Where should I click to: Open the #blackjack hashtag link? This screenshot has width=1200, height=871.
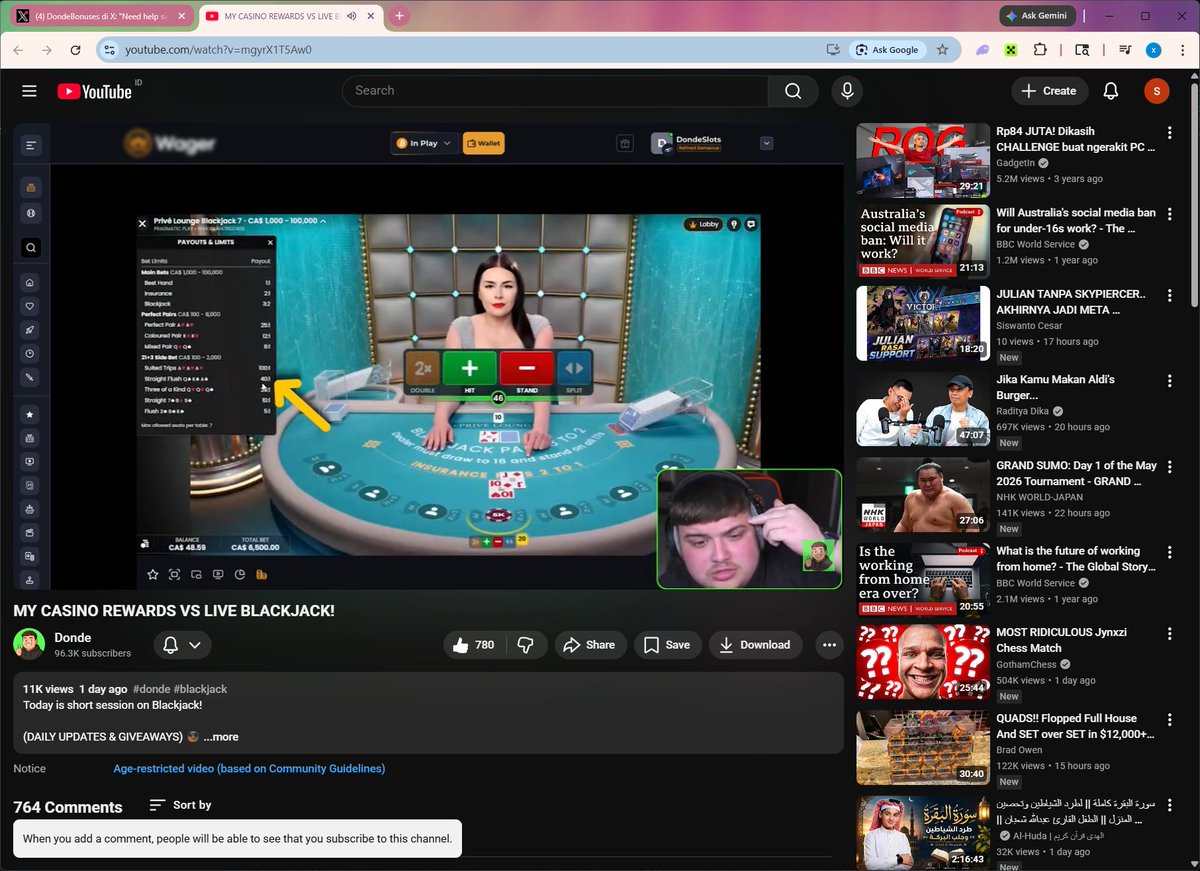pos(200,689)
